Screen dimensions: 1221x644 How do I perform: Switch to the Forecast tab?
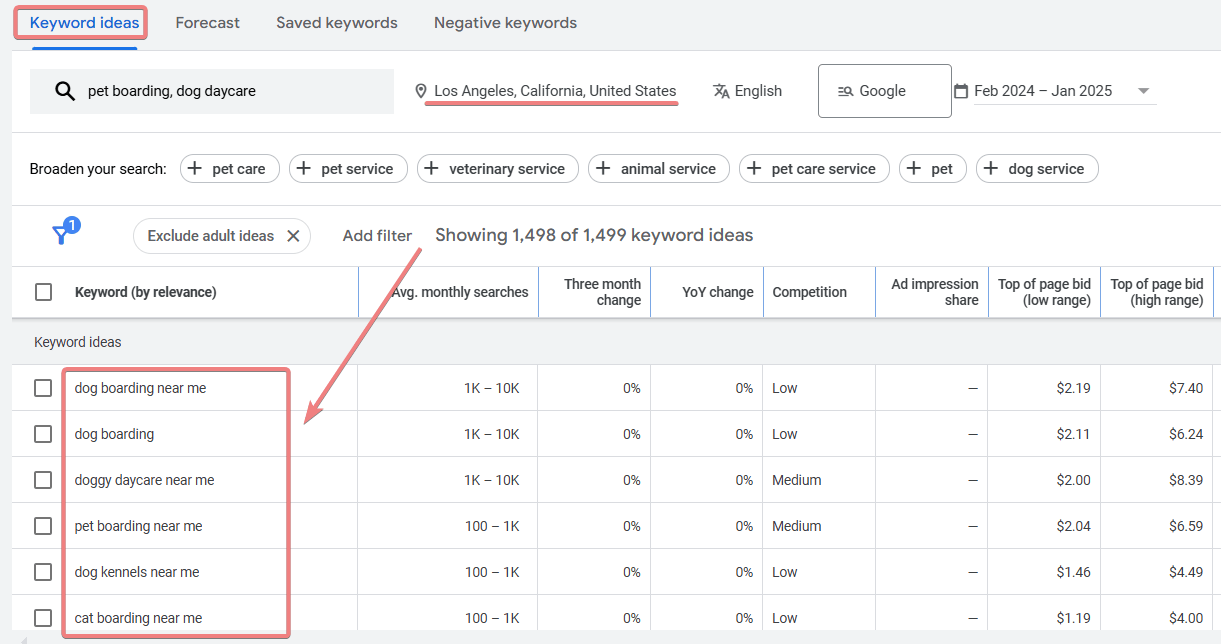point(207,21)
